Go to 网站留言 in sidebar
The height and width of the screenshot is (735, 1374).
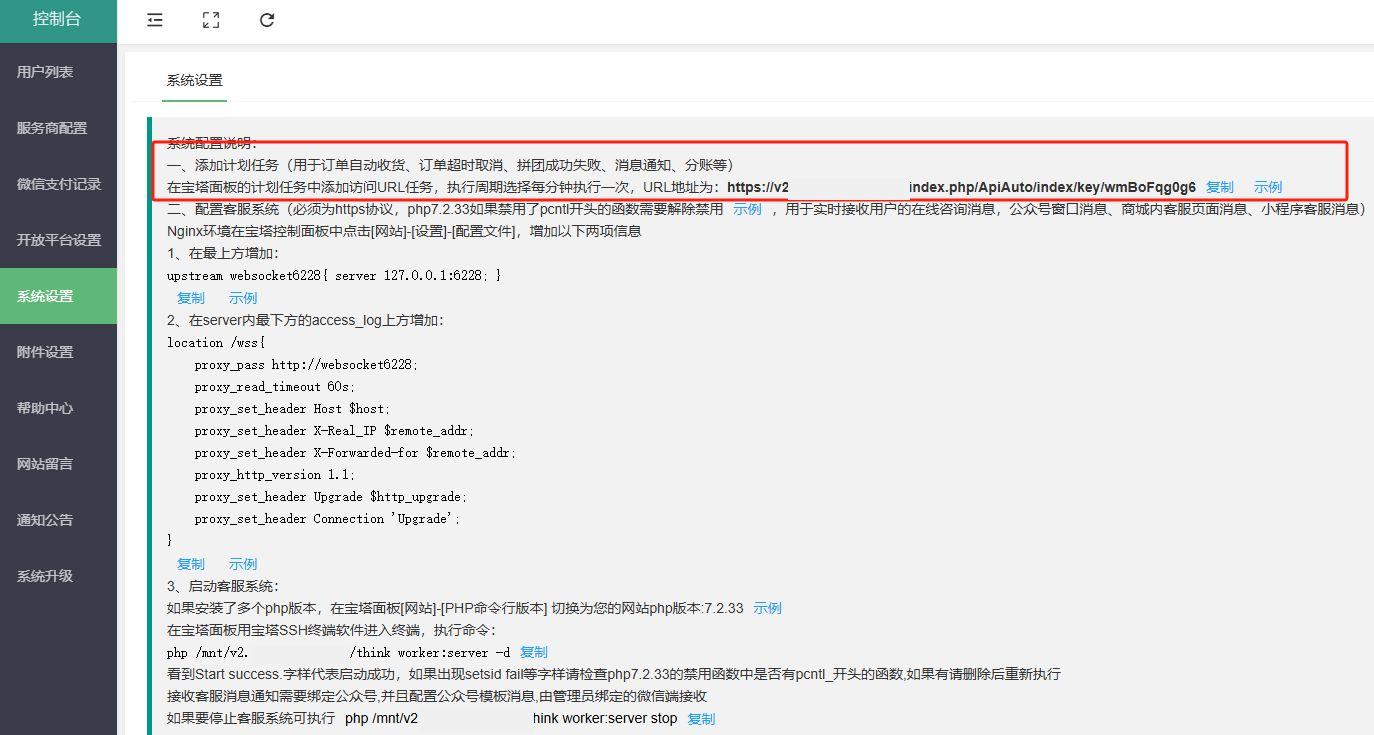45,464
